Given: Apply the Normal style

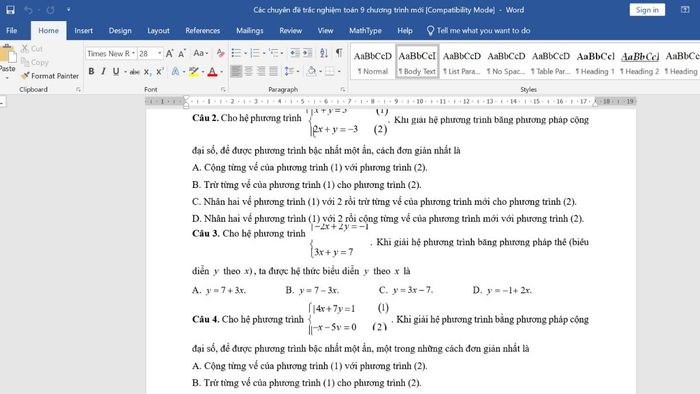Looking at the screenshot, I should [373, 62].
